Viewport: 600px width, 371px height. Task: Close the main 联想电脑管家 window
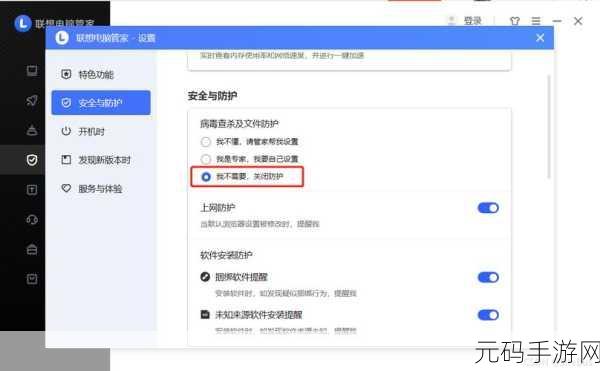pyautogui.click(x=578, y=21)
